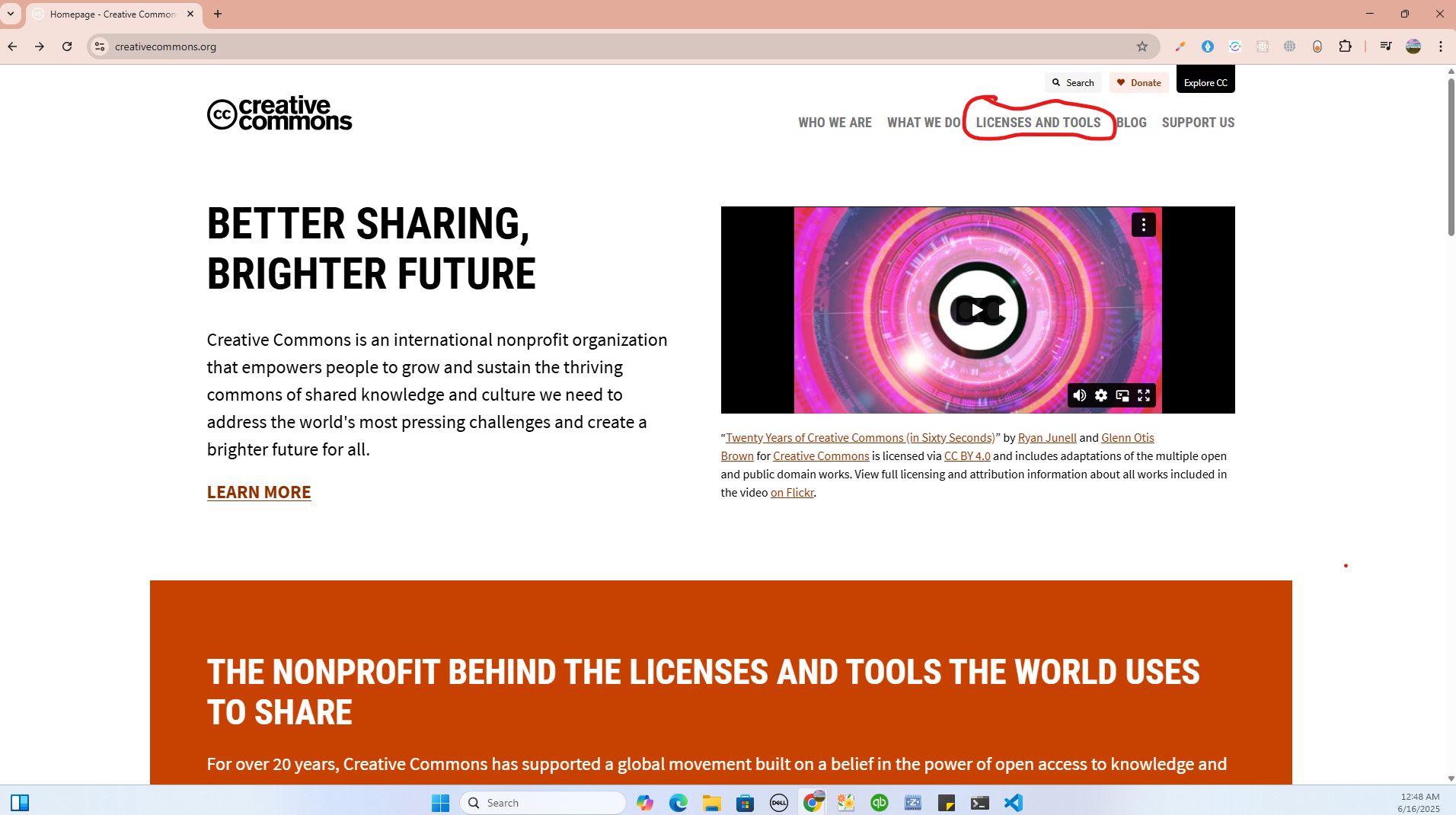Open the Windows Start menu
This screenshot has width=1456, height=815.
(441, 803)
